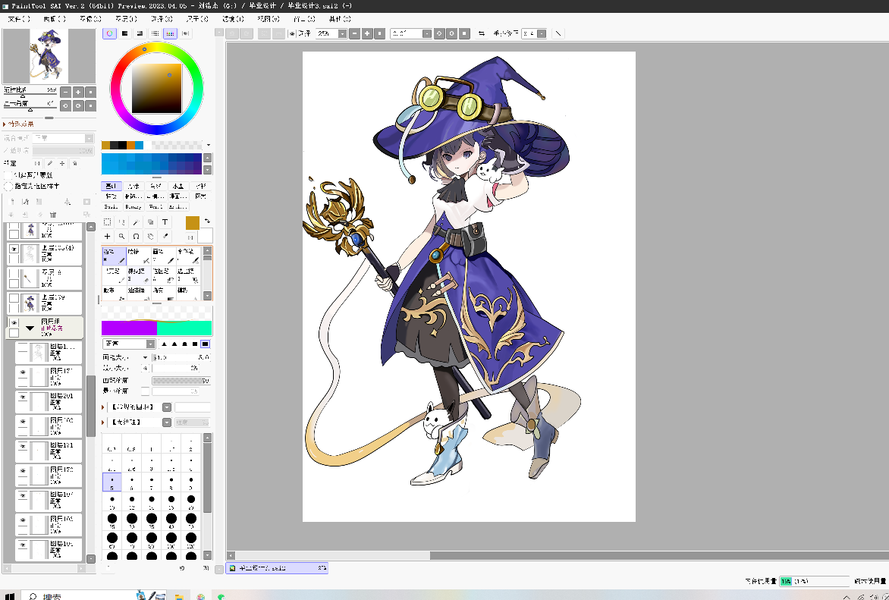This screenshot has height=600, width=889.
Task: Select the rectangular selection tool
Action: point(107,222)
